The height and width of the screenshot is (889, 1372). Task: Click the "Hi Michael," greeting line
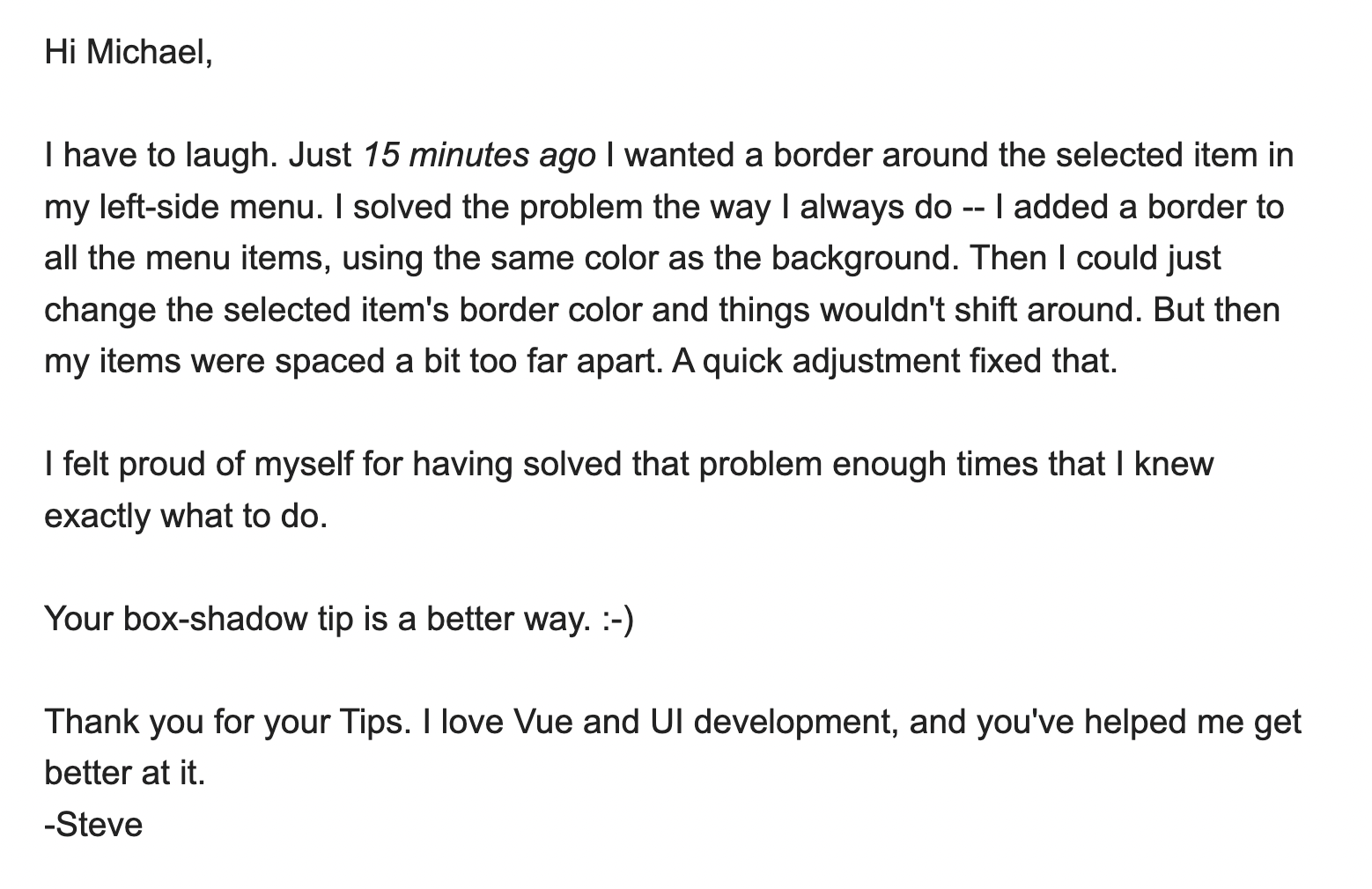(x=129, y=53)
